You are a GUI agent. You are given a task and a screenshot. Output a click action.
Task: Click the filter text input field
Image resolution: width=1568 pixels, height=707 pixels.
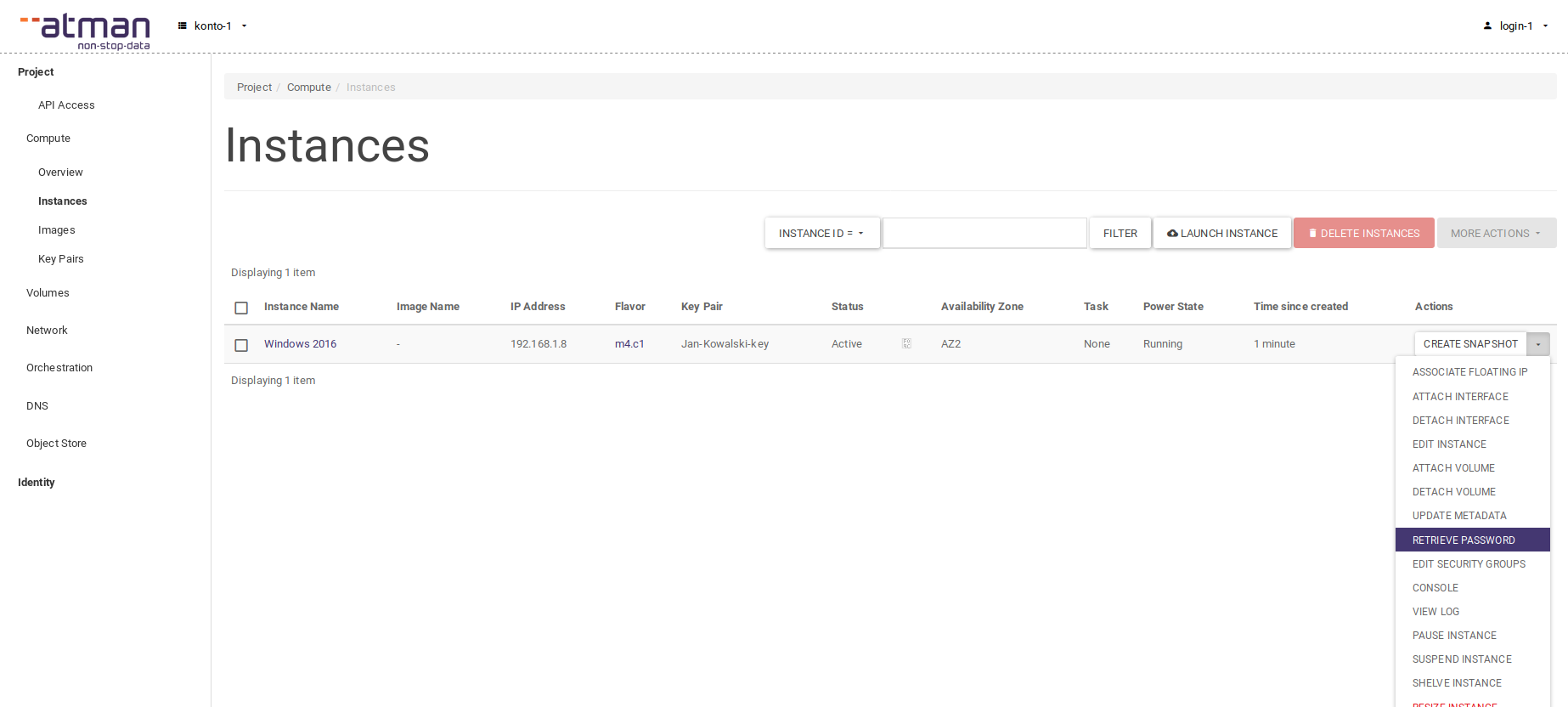pos(984,233)
